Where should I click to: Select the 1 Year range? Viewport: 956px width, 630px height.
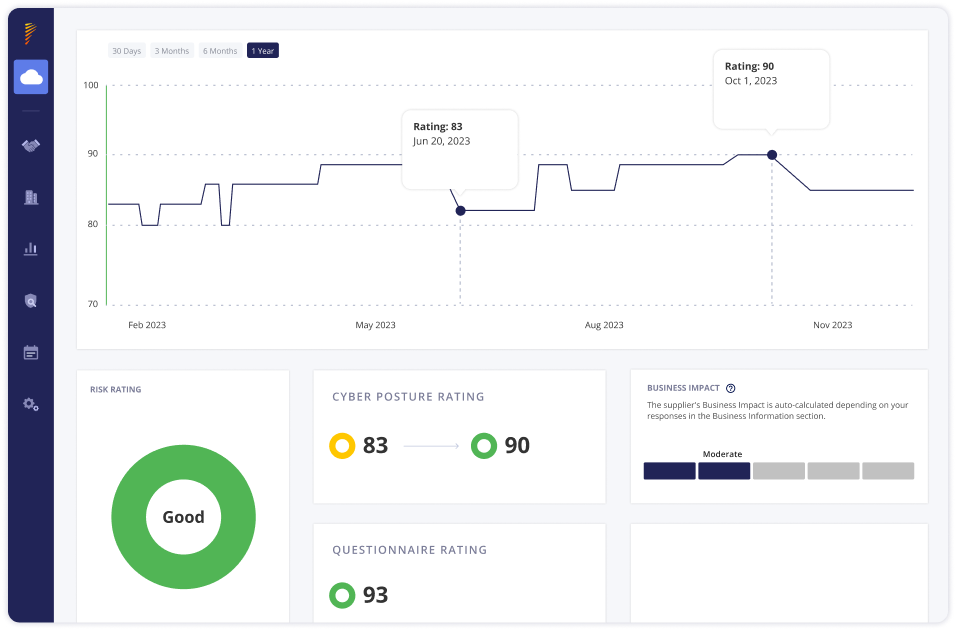click(x=263, y=51)
